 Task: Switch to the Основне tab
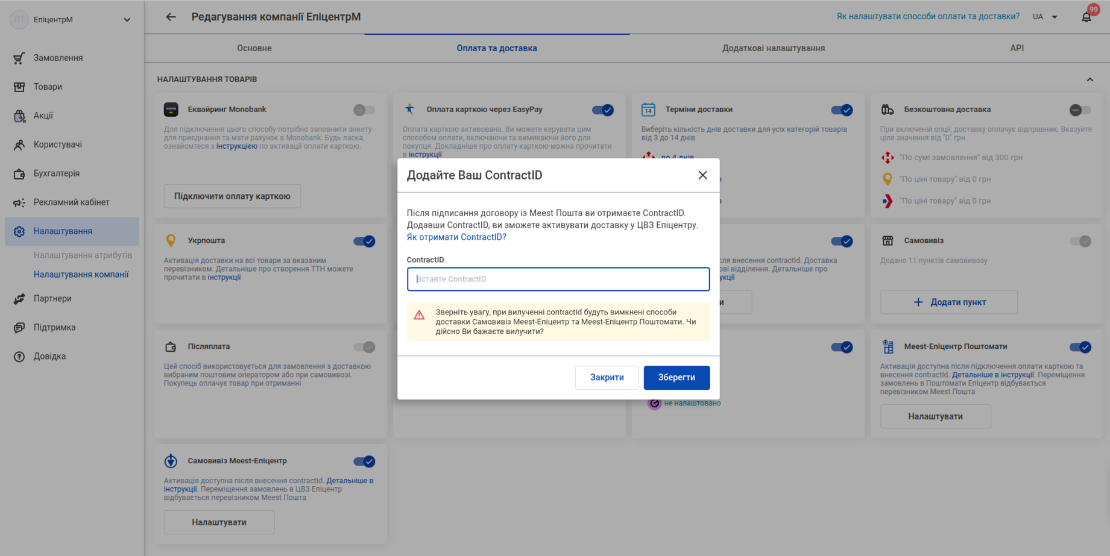point(254,48)
